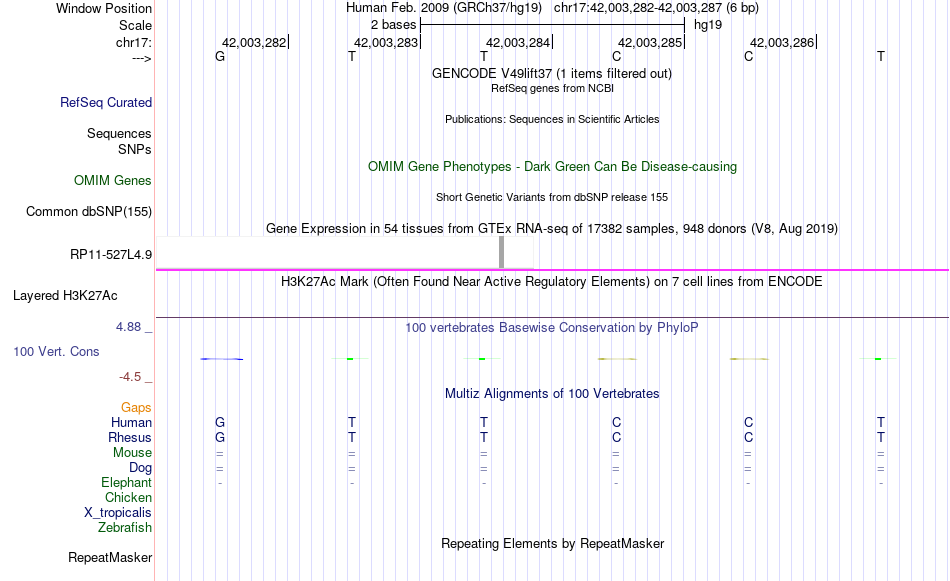Click the 100 Vert. Cons track label

(56, 351)
